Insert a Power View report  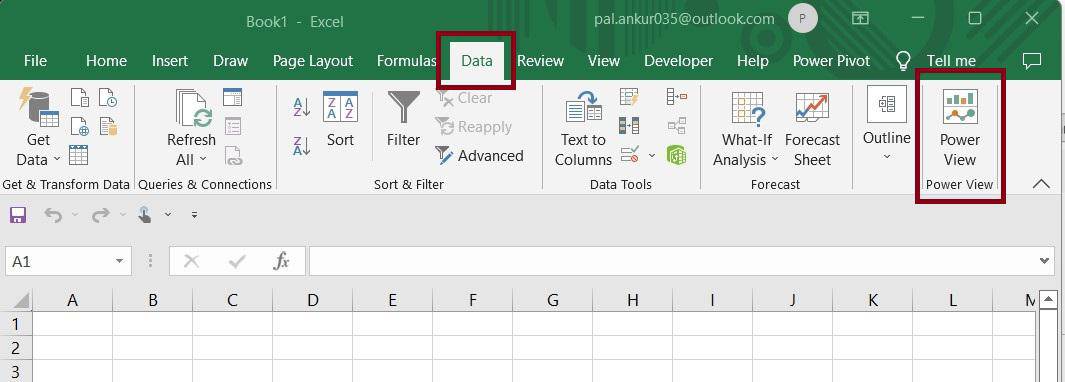(960, 129)
